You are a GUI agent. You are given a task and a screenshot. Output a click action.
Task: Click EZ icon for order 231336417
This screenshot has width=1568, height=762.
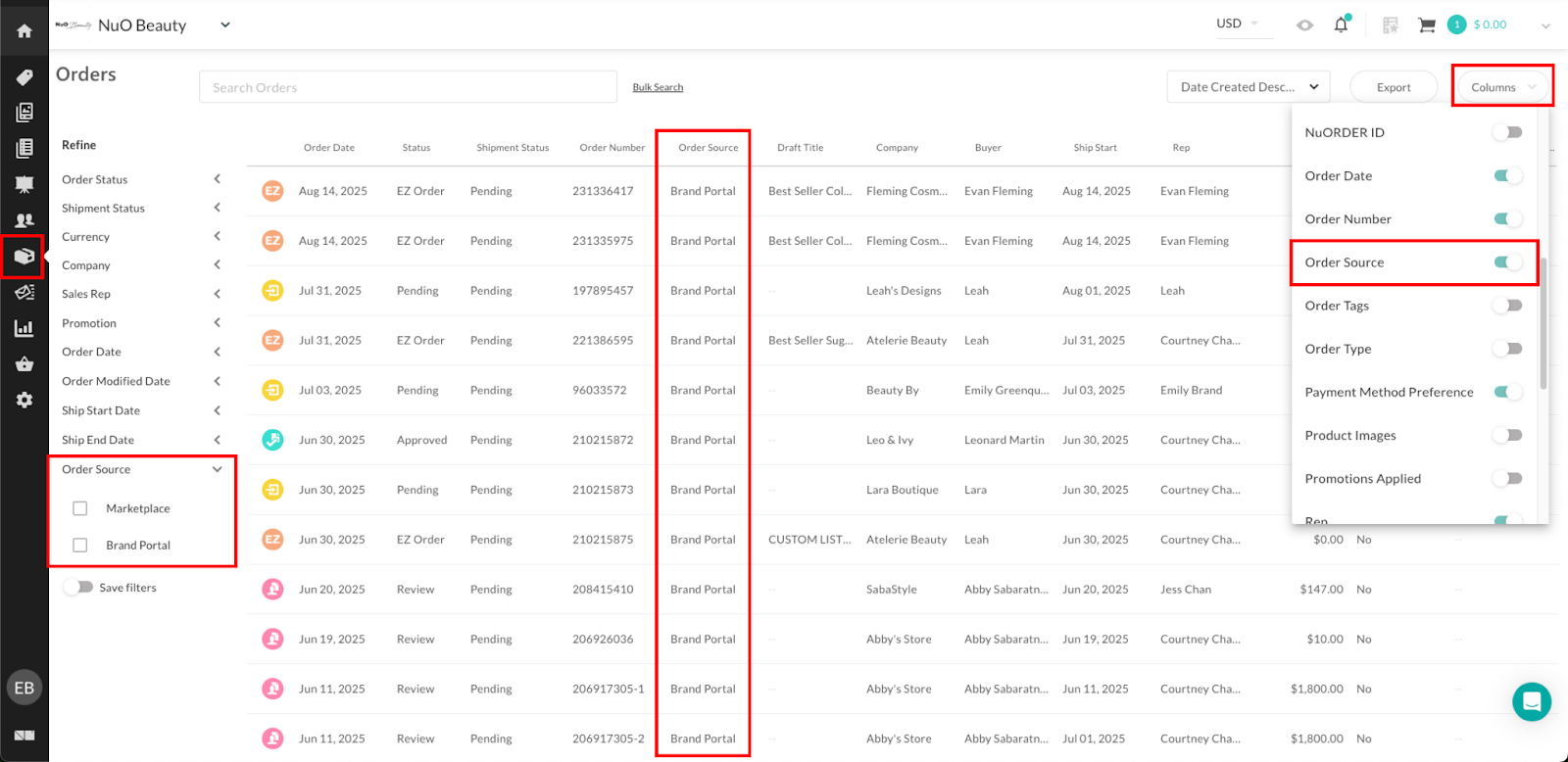pyautogui.click(x=272, y=191)
